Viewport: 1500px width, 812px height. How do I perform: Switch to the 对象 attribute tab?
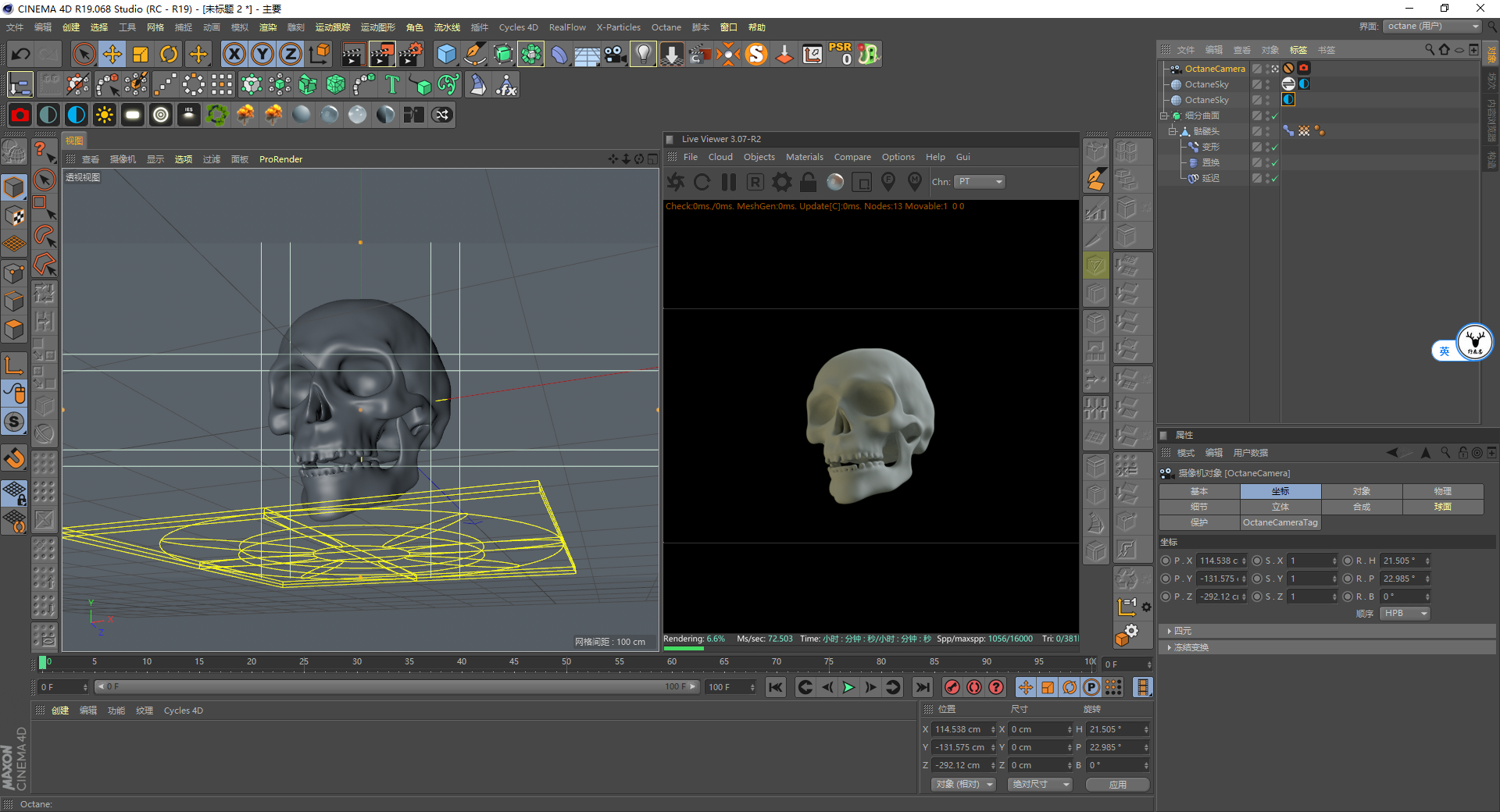pyautogui.click(x=1361, y=491)
